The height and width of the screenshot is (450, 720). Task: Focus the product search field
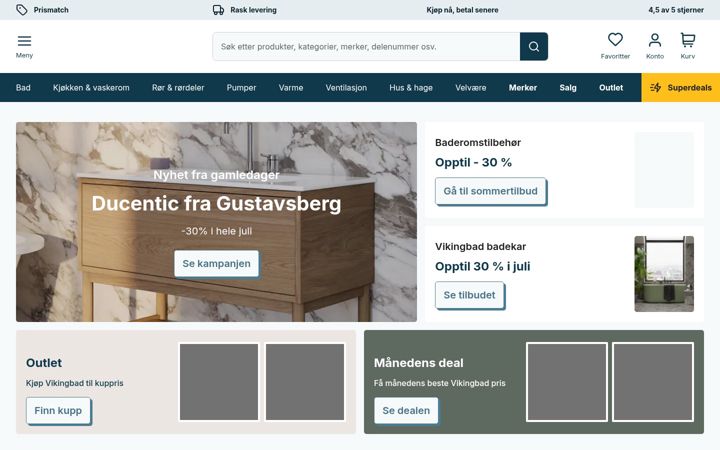click(x=366, y=46)
